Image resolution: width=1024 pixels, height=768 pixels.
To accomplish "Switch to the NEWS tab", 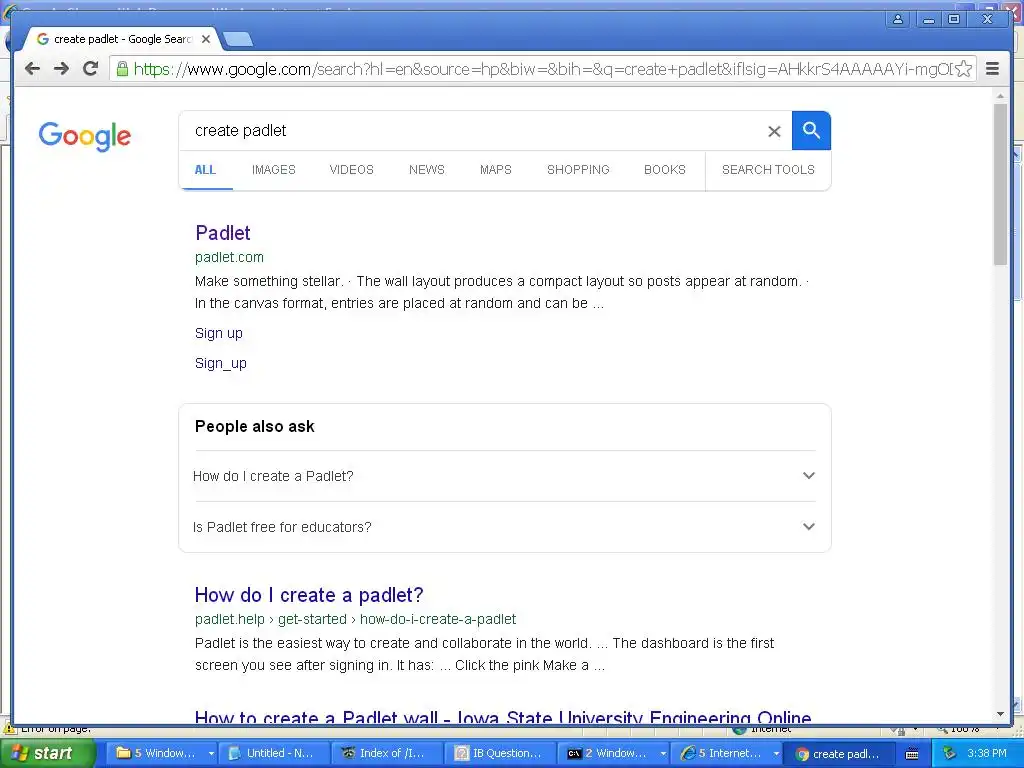I will coord(426,170).
